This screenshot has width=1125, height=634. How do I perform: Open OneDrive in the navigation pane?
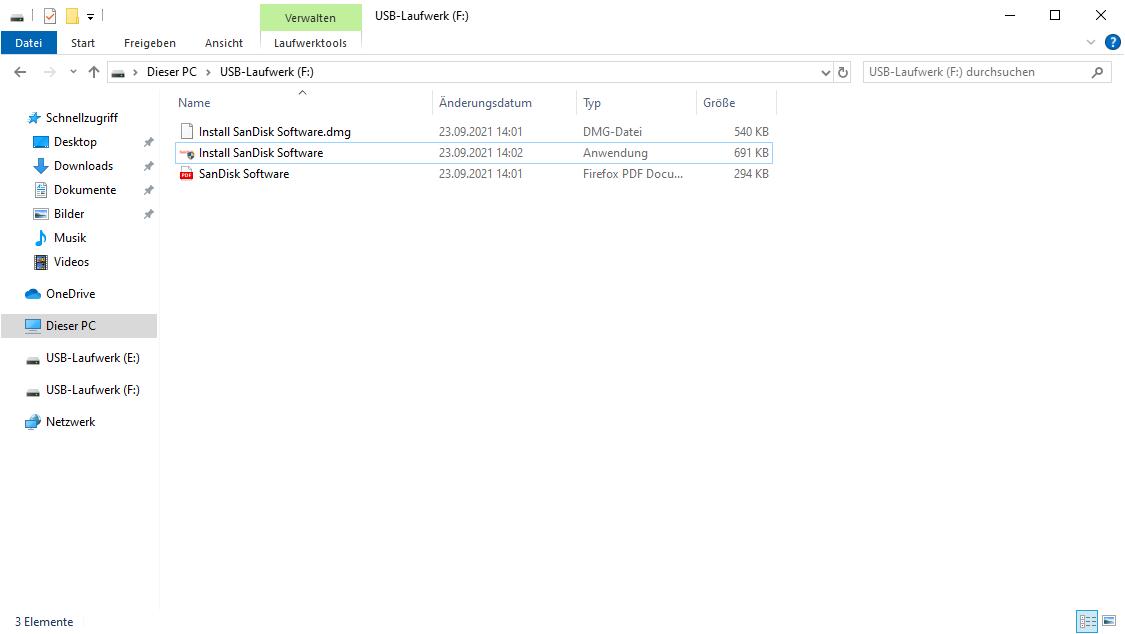(x=70, y=294)
